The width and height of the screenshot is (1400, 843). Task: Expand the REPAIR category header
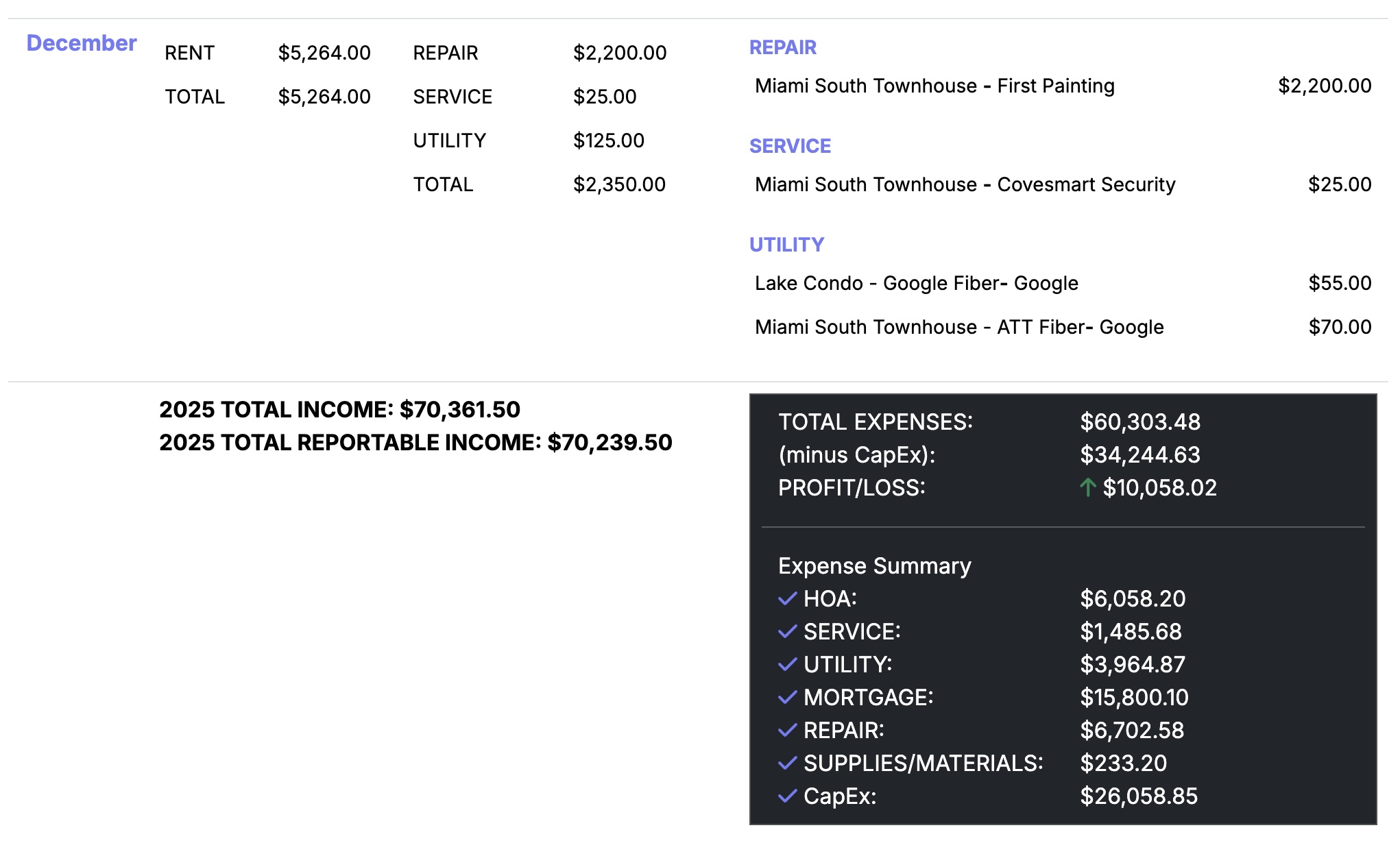[x=783, y=47]
